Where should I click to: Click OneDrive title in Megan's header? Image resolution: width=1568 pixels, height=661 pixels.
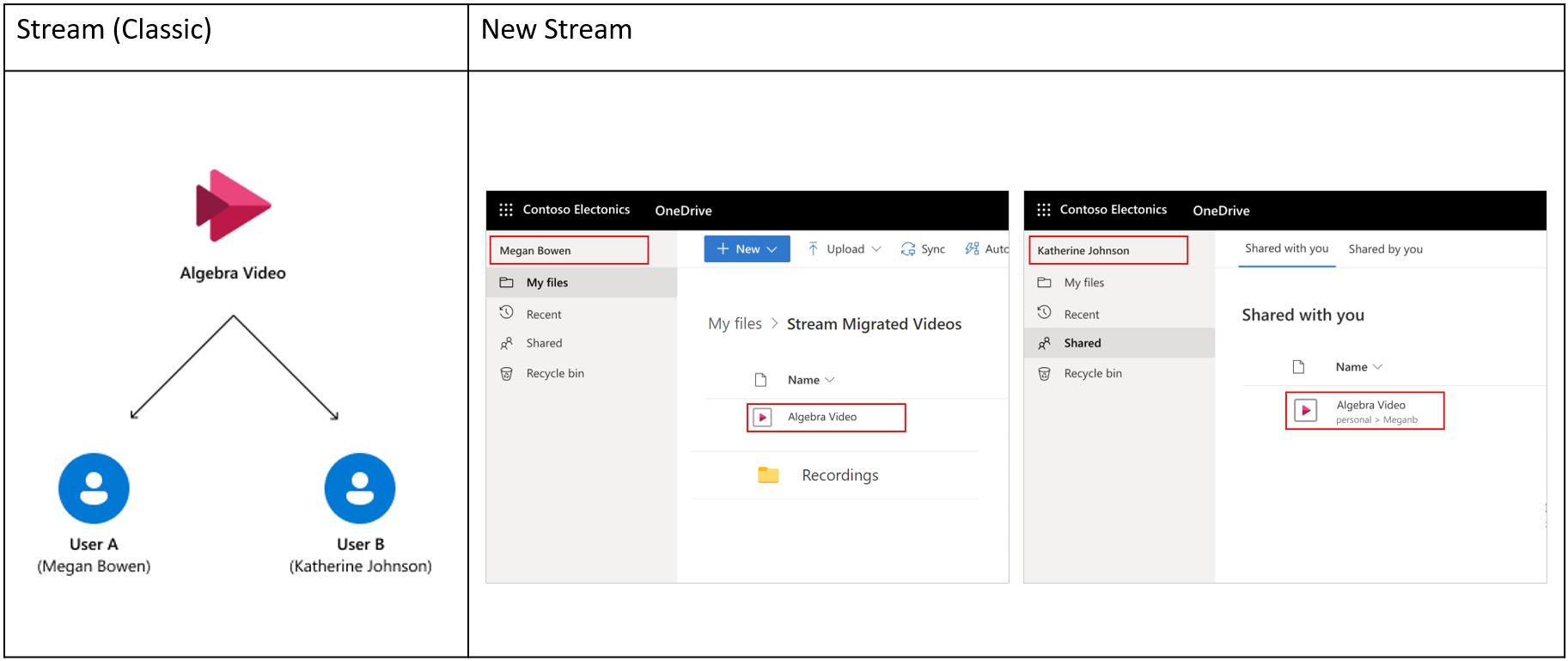click(x=683, y=211)
